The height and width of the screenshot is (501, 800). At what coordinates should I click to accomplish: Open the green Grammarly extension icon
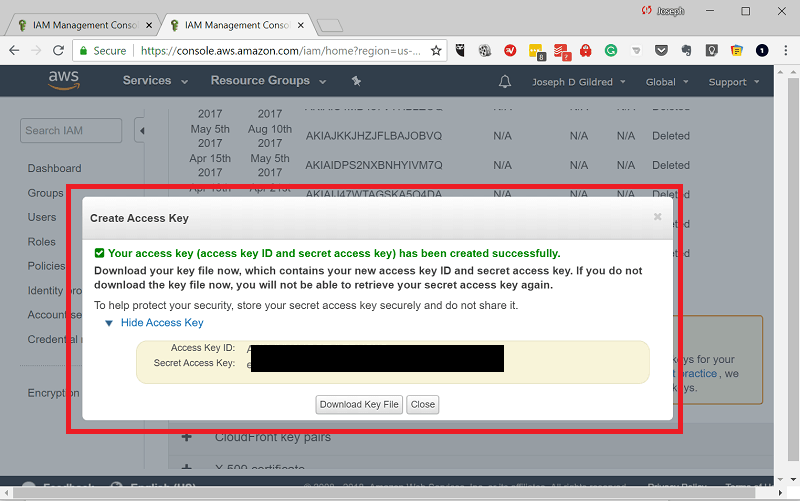pyautogui.click(x=611, y=50)
